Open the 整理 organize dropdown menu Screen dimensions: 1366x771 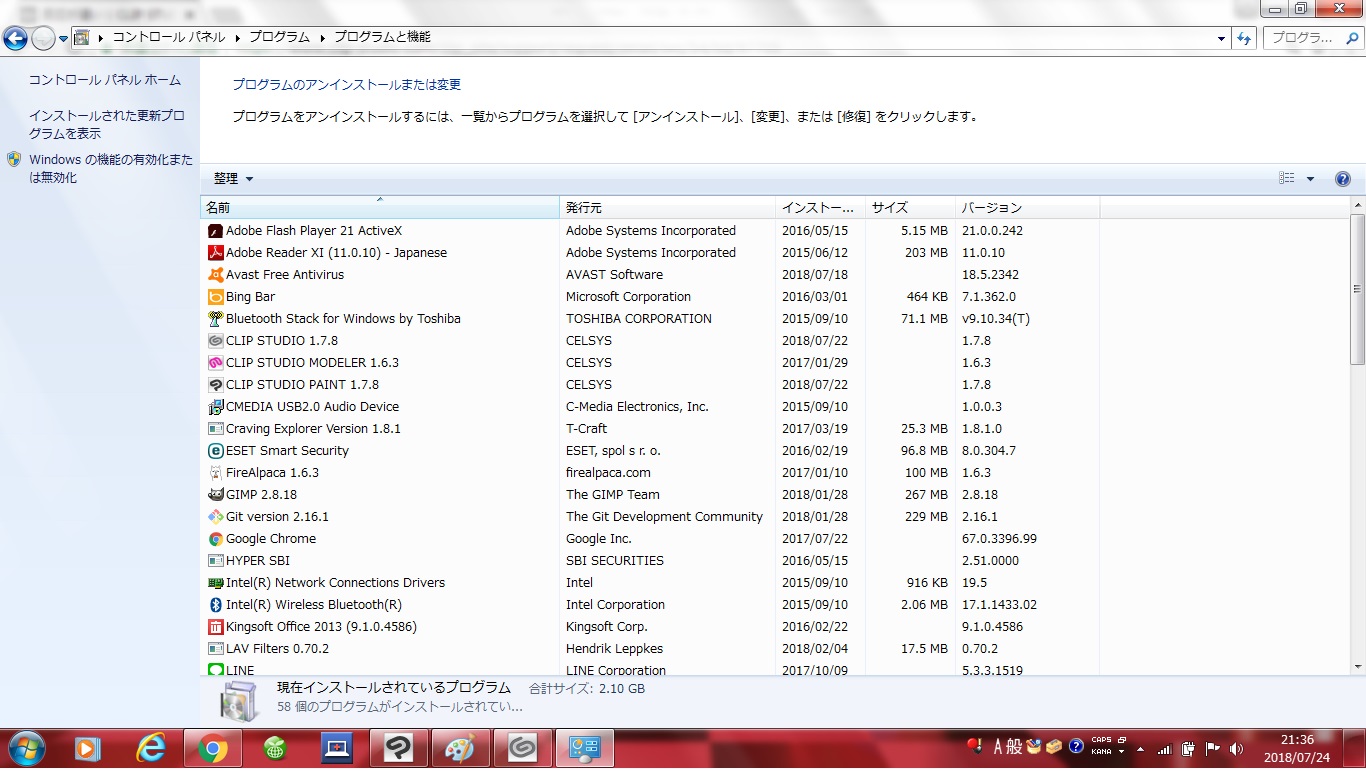(233, 179)
